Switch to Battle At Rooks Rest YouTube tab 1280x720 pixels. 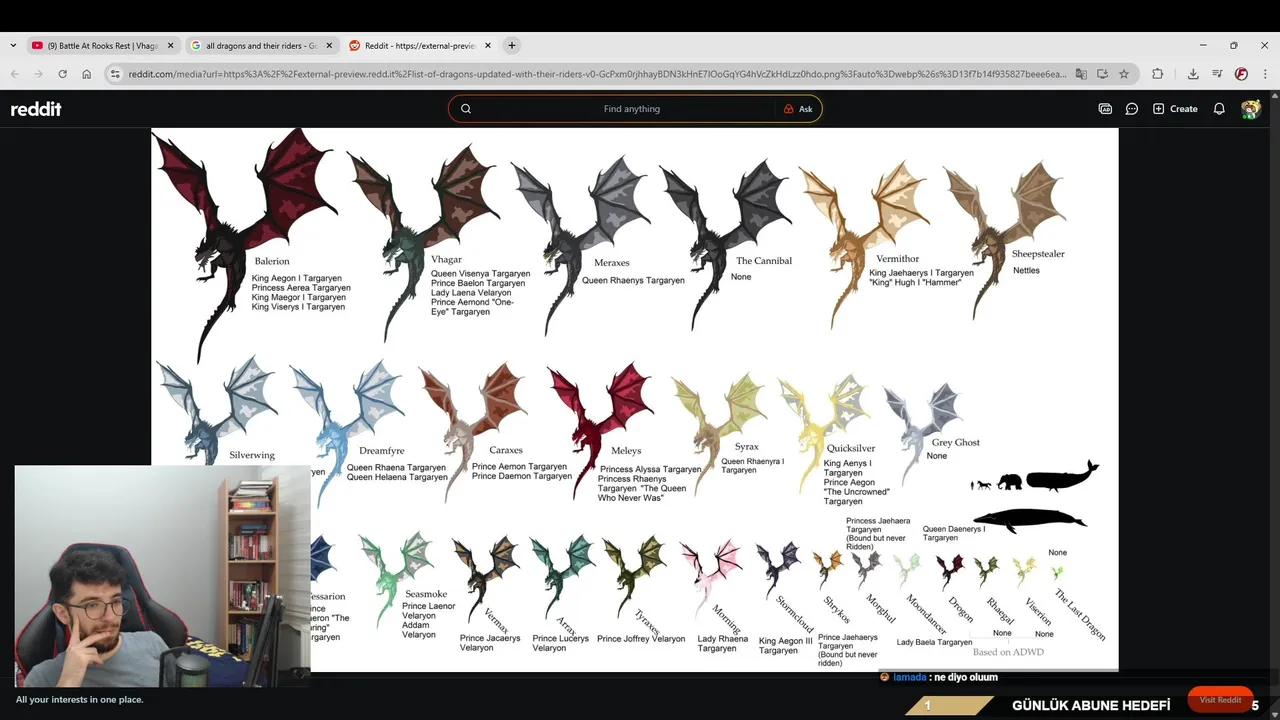click(103, 45)
